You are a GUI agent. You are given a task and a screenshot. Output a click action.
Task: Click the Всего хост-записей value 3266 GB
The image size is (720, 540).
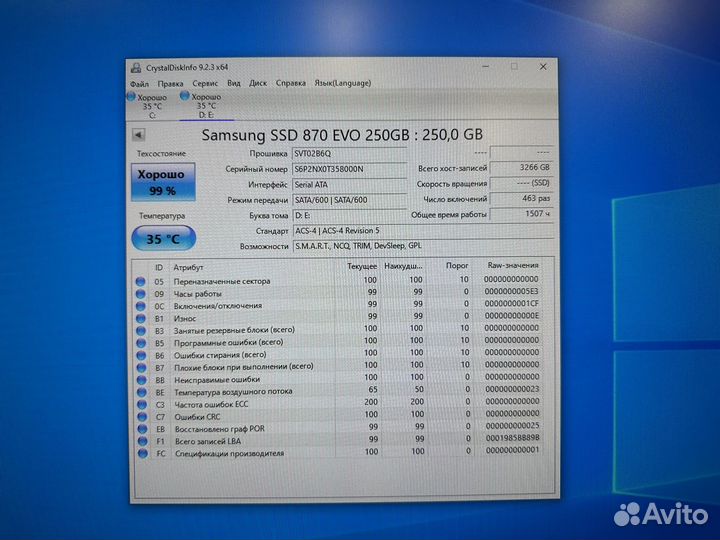tap(521, 168)
